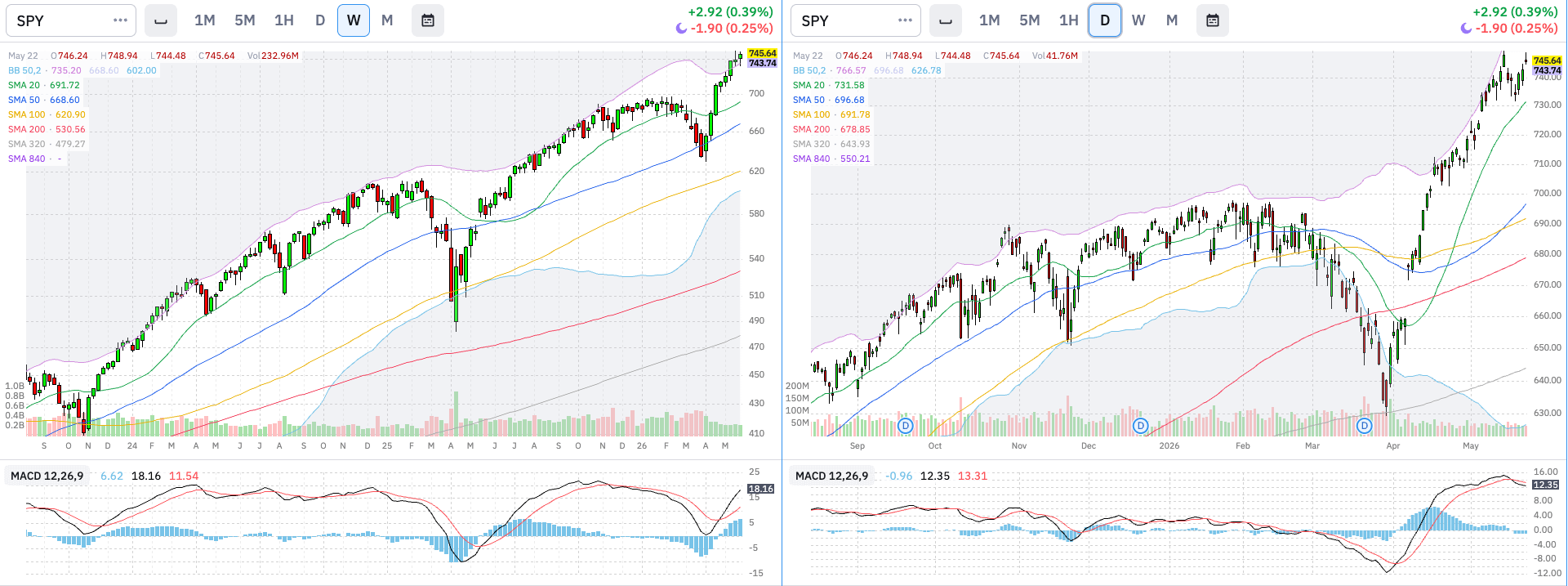
Task: Click the Vol 41.76M value in right chart
Action: (x=1055, y=56)
